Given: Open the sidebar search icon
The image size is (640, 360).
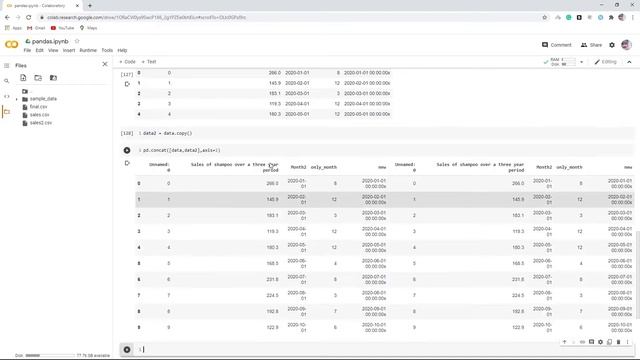Looking at the screenshot, I should [7, 81].
